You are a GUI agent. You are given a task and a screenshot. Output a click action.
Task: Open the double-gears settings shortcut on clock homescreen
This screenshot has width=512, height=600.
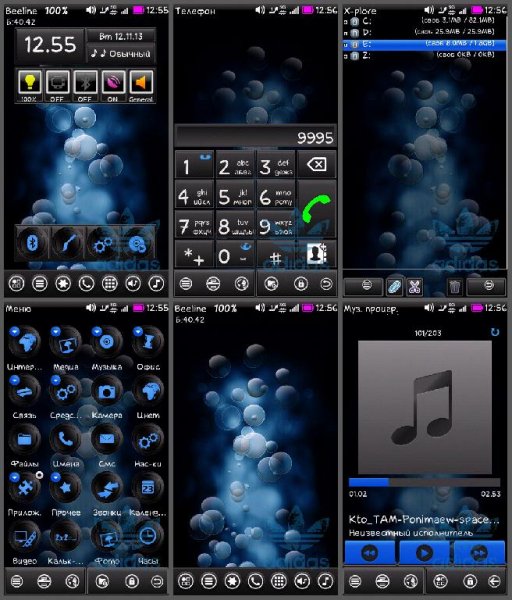click(103, 244)
